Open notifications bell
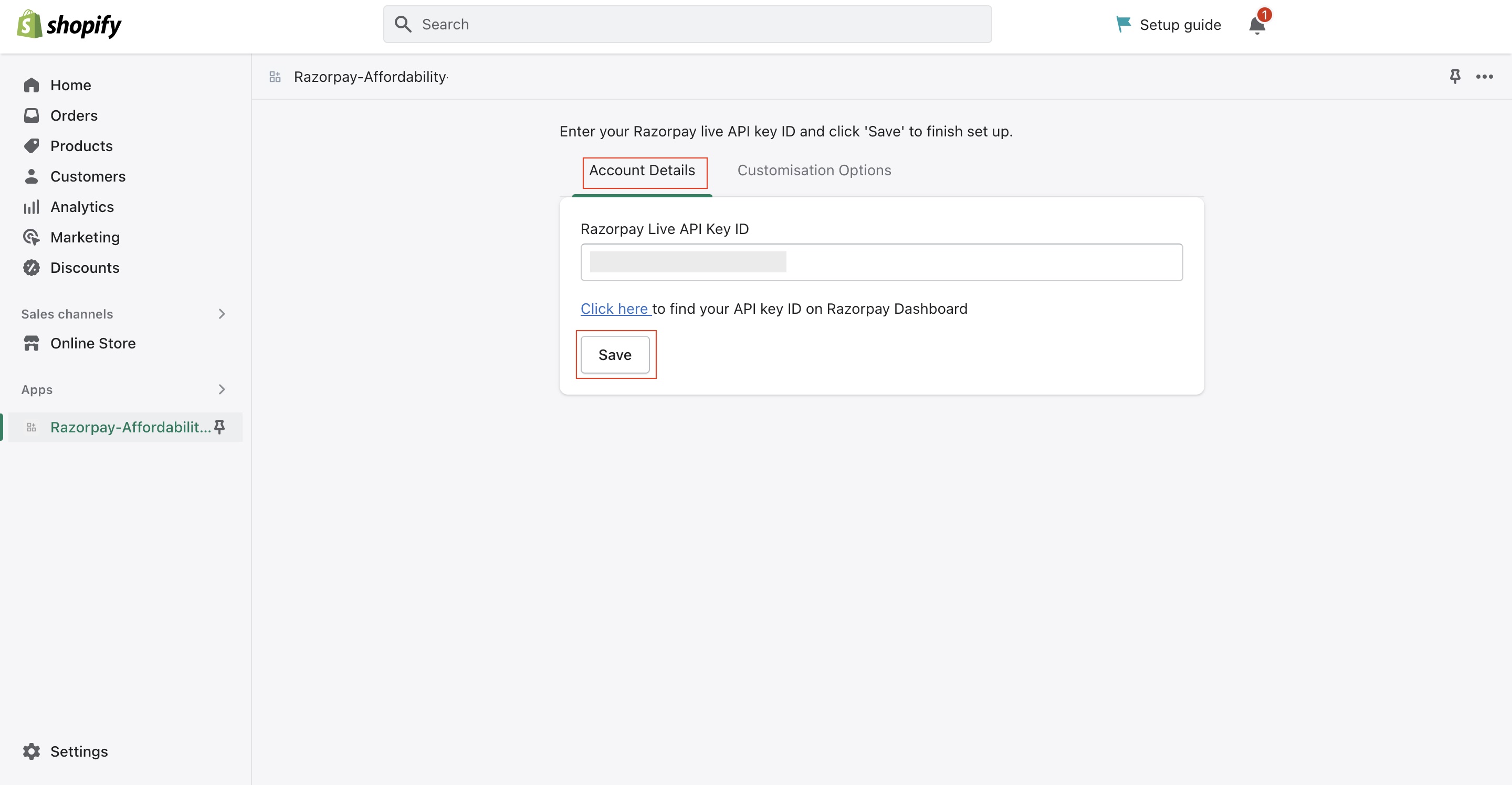 (1257, 25)
